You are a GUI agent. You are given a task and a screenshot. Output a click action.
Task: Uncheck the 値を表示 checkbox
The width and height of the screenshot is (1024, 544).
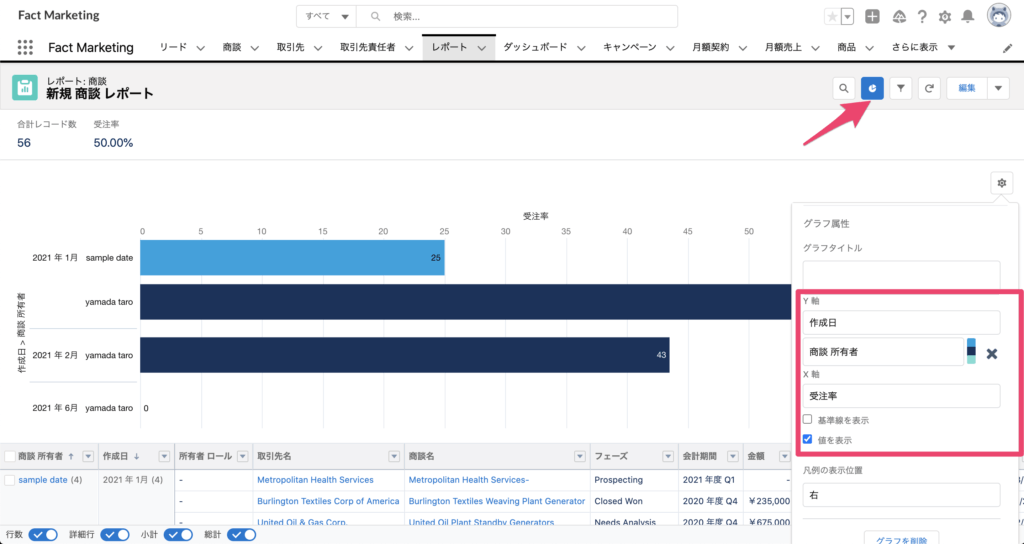(x=807, y=440)
